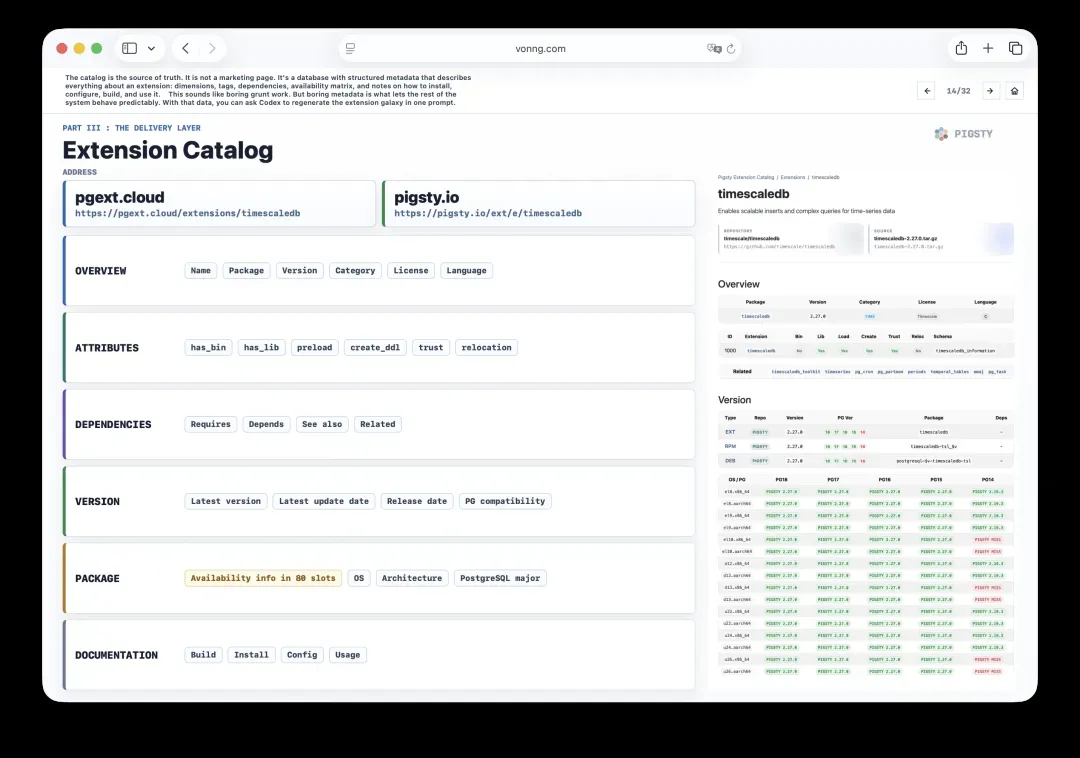Select the Name tag in Overview
The width and height of the screenshot is (1080, 758).
[200, 271]
